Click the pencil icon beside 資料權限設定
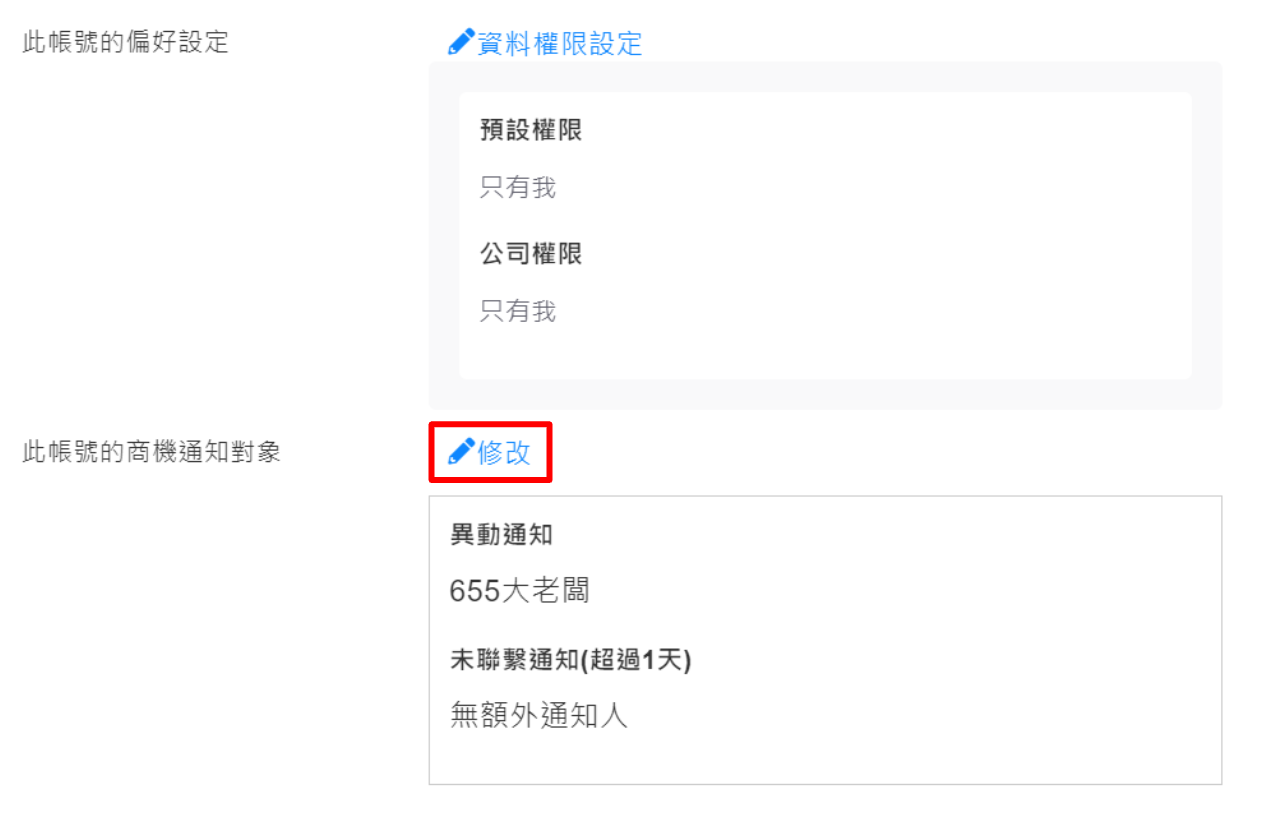1264x814 pixels. point(461,43)
